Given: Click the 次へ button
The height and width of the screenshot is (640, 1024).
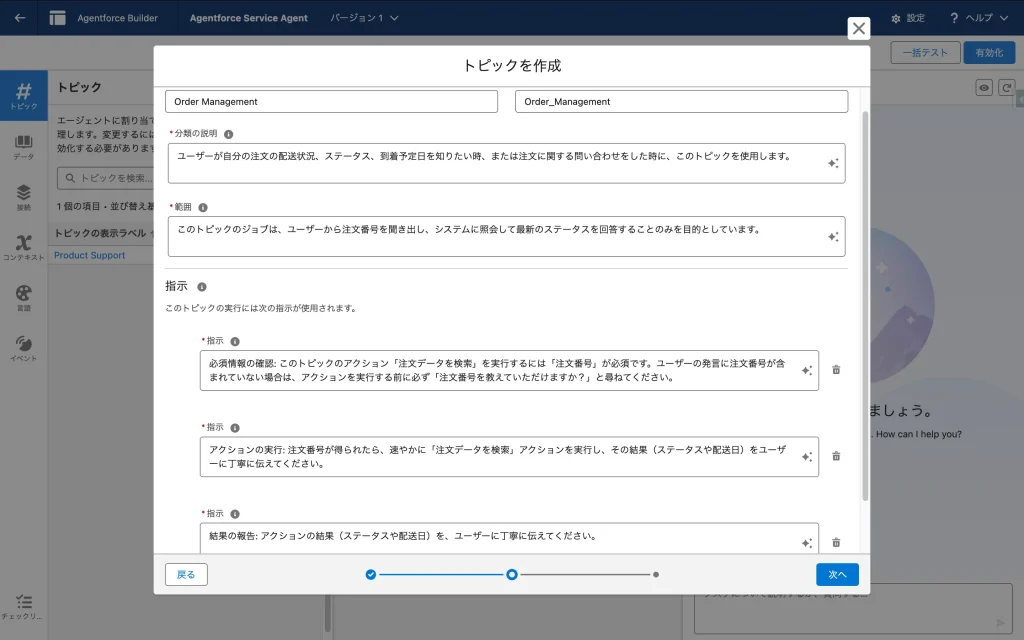Looking at the screenshot, I should (x=837, y=575).
